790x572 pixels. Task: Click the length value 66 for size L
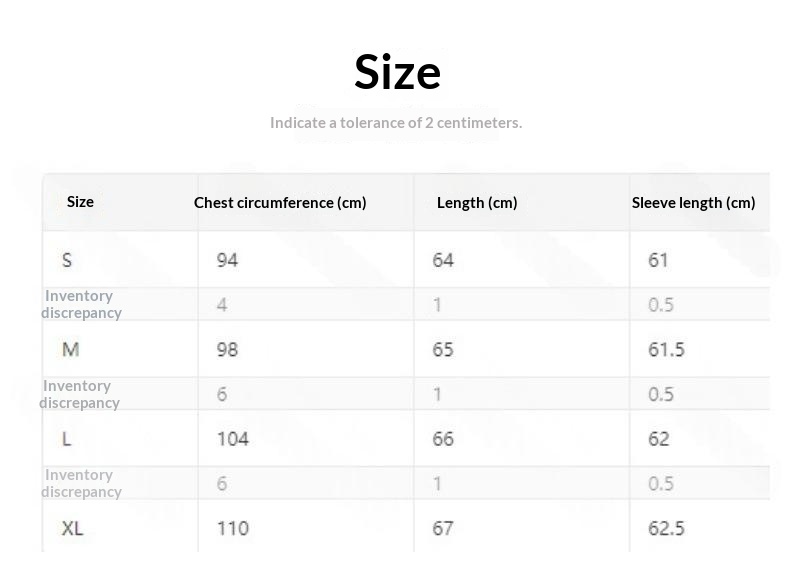coord(443,439)
